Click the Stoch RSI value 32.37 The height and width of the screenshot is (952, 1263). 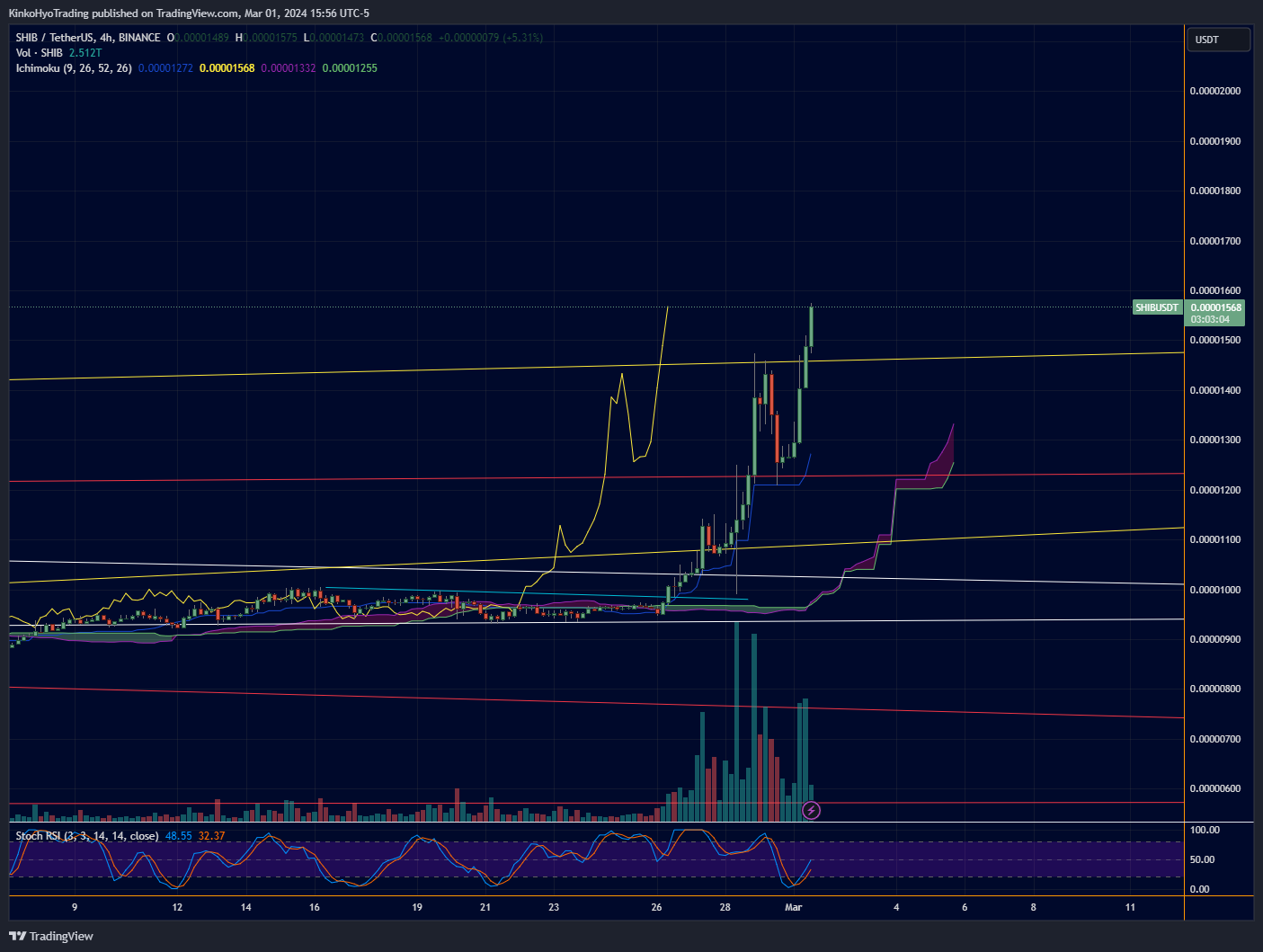click(x=211, y=836)
